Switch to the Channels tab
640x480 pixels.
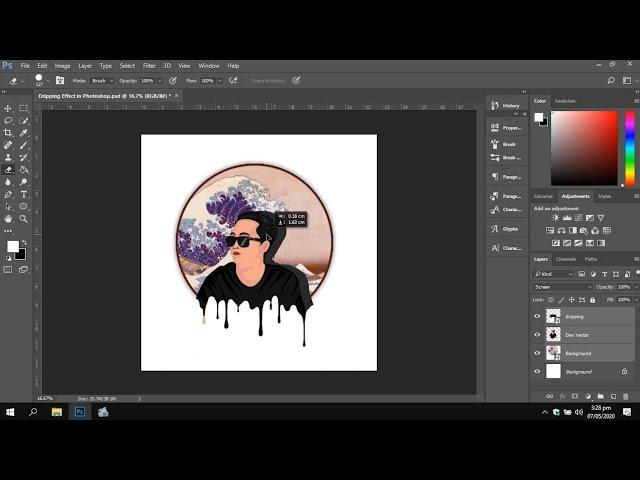[x=566, y=259]
